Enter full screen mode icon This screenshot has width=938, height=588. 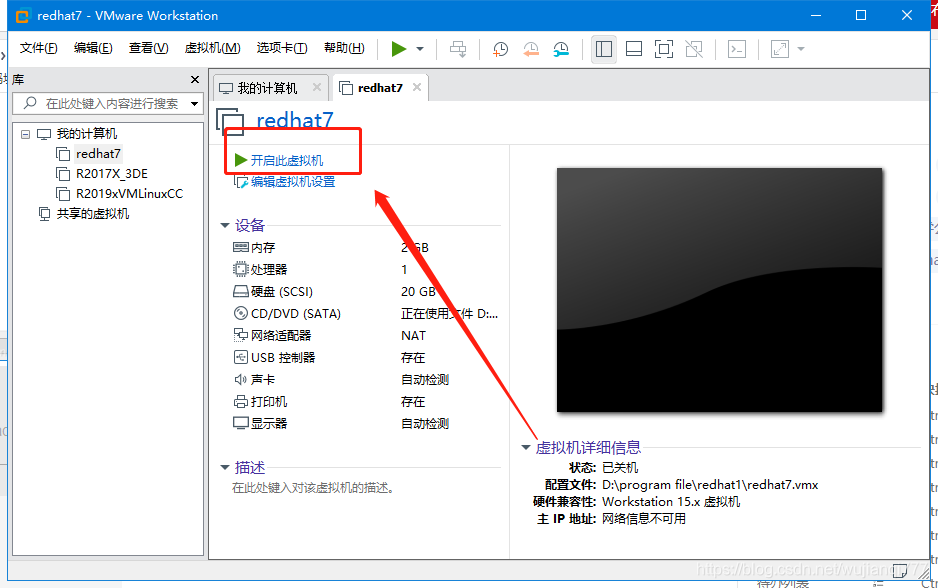click(663, 49)
